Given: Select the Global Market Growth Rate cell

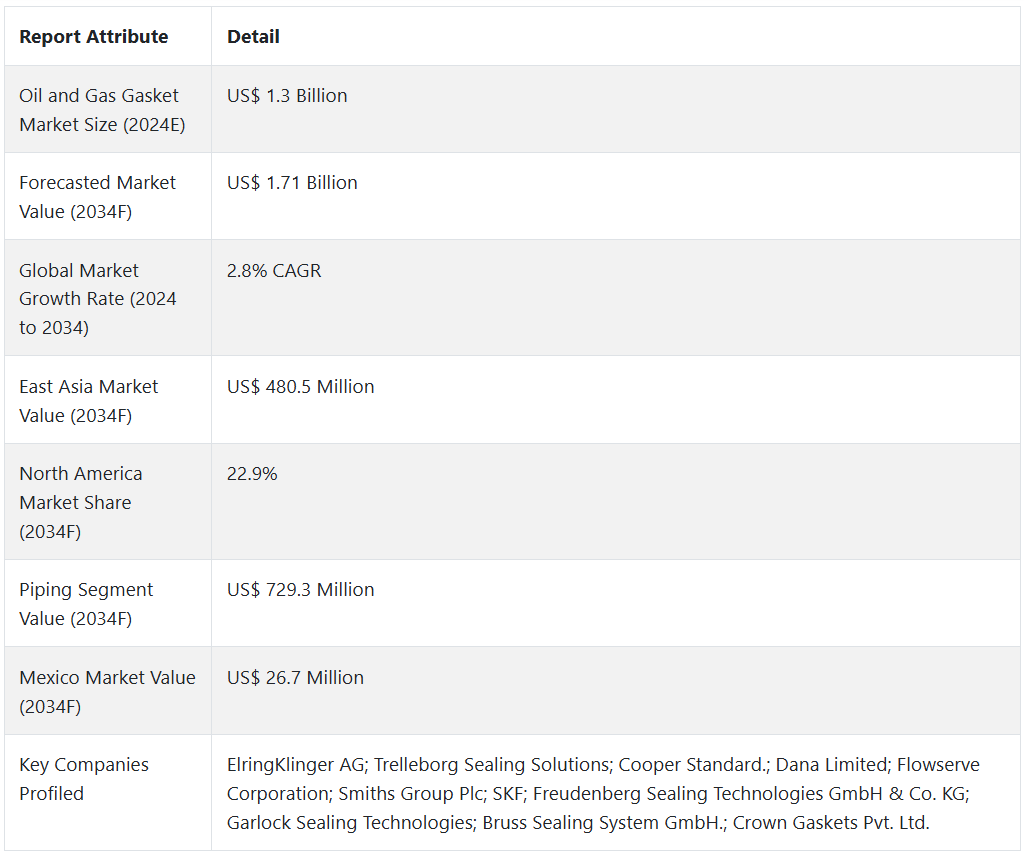Looking at the screenshot, I should 108,298.
